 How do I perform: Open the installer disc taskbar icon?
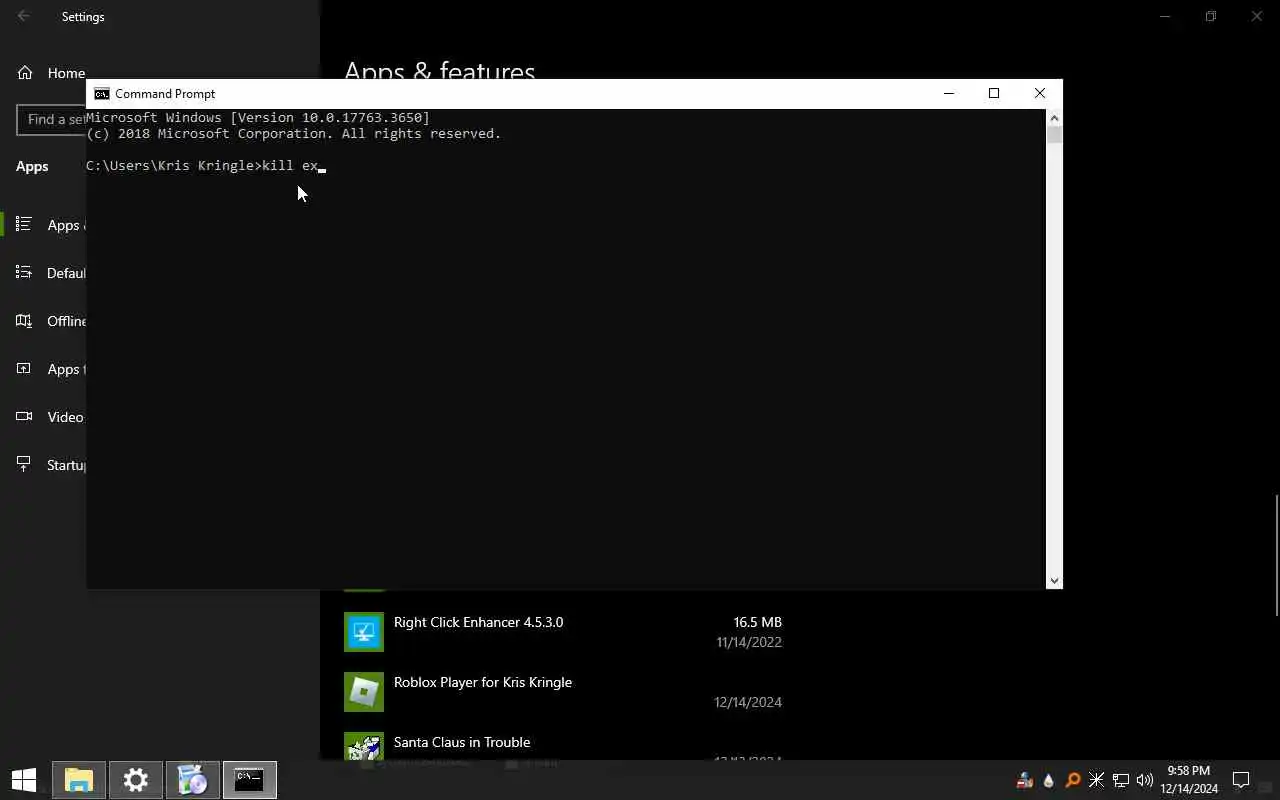pyautogui.click(x=192, y=780)
